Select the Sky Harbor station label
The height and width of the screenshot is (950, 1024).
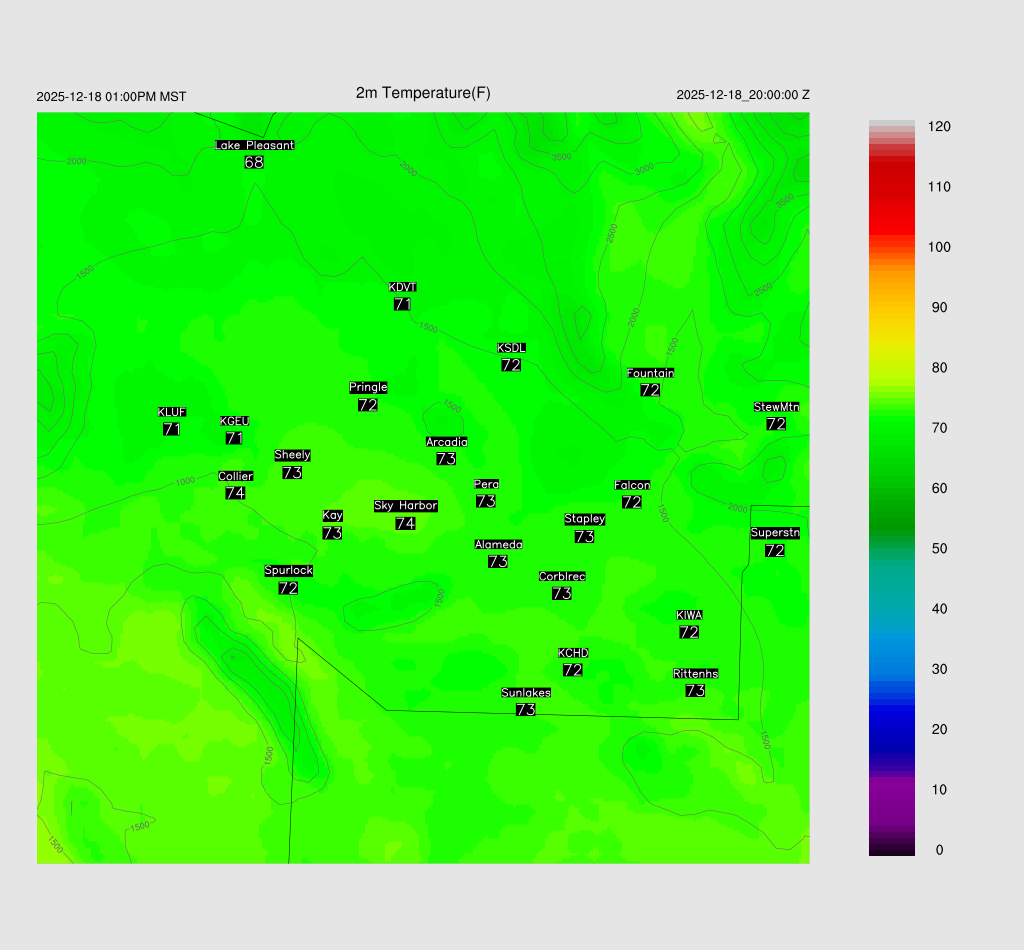[x=405, y=506]
